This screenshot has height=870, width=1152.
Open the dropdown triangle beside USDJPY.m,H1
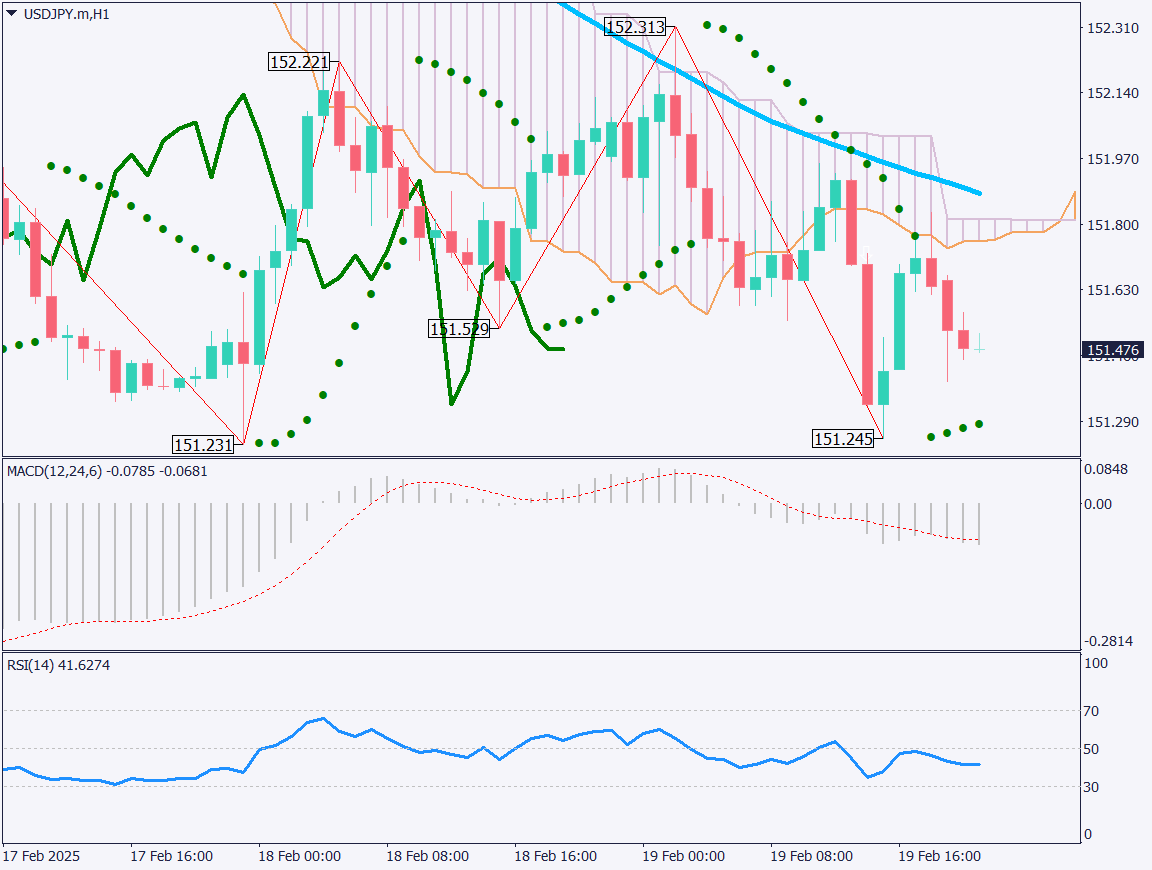click(x=11, y=14)
